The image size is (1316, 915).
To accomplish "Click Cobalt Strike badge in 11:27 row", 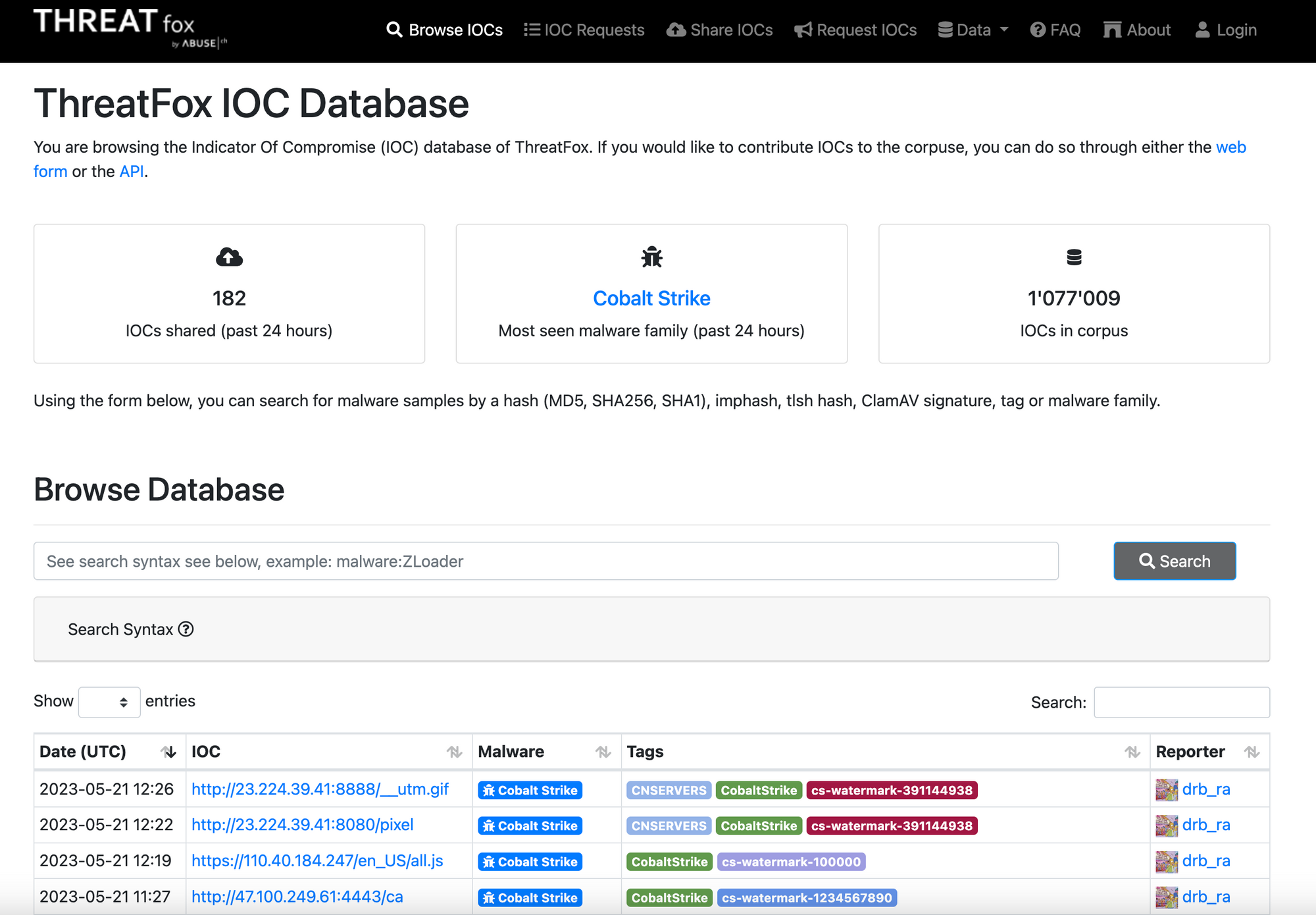I will point(530,897).
